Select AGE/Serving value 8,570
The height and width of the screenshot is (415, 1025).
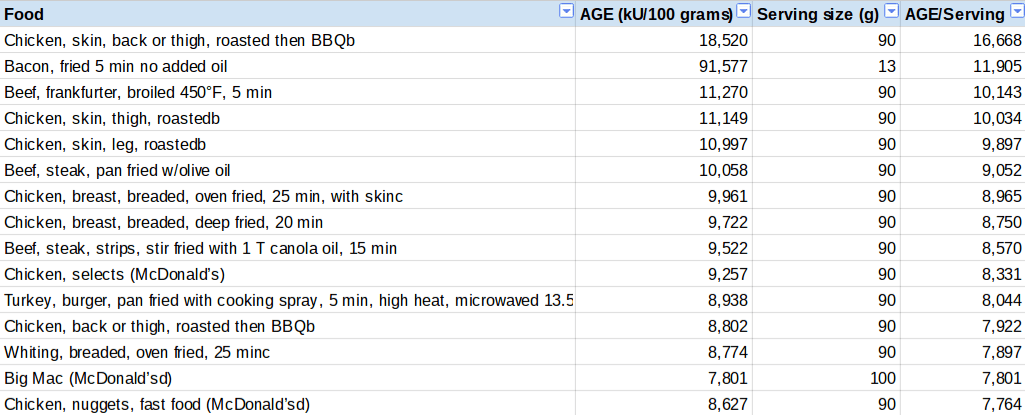[x=962, y=248]
